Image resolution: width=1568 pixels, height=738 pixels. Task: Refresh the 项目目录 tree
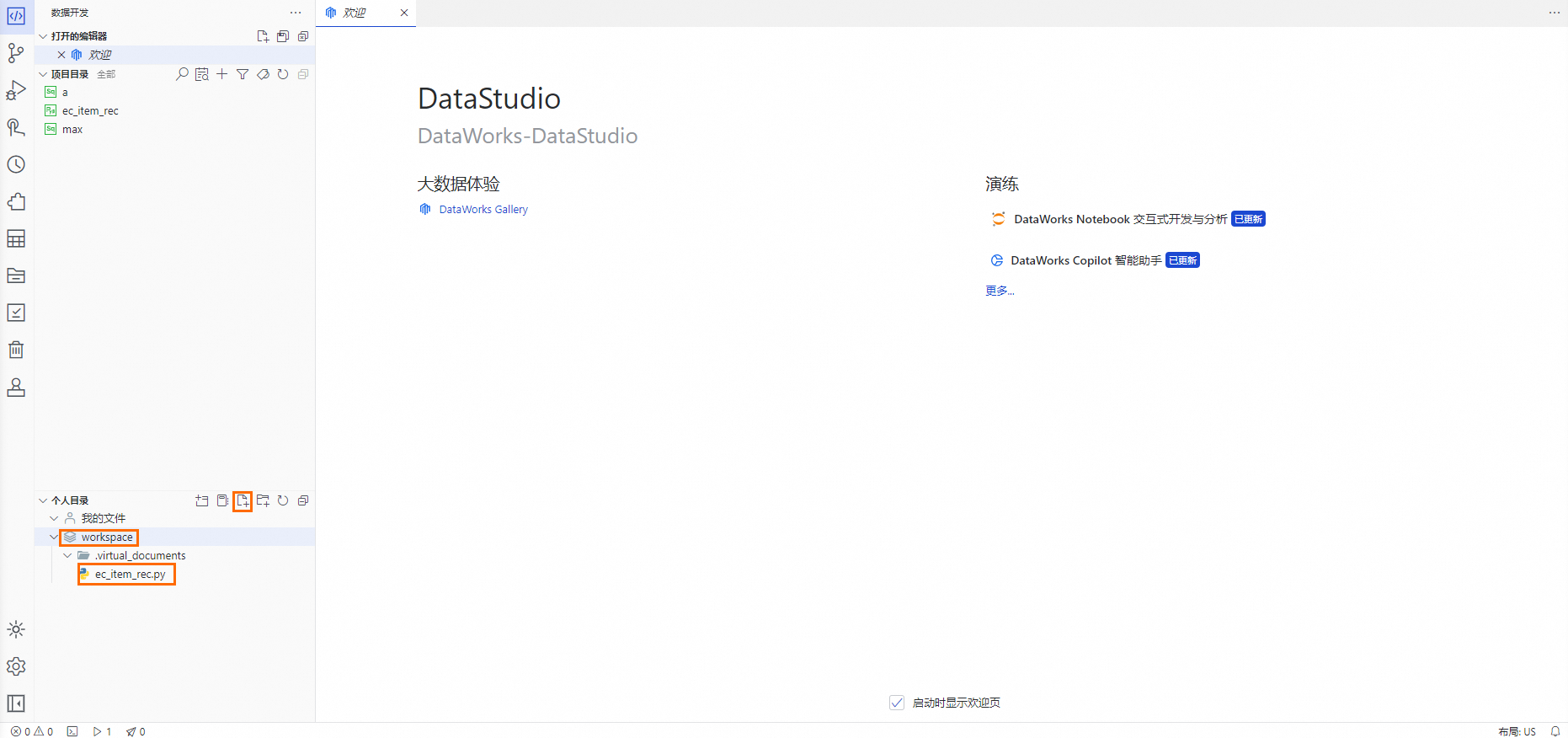[283, 74]
